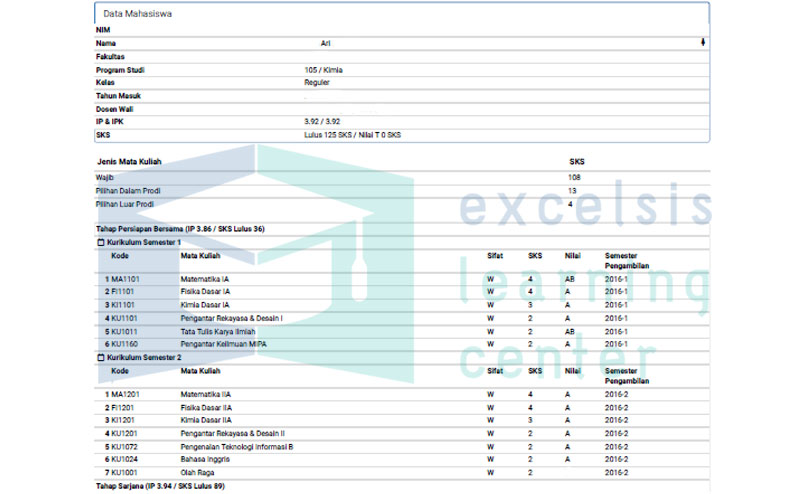Select course code MA1101

[x=126, y=279]
